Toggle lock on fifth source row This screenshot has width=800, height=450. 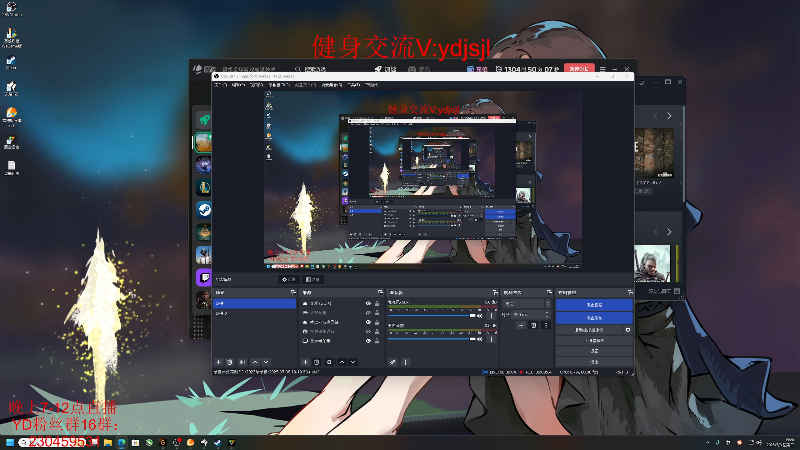point(377,340)
